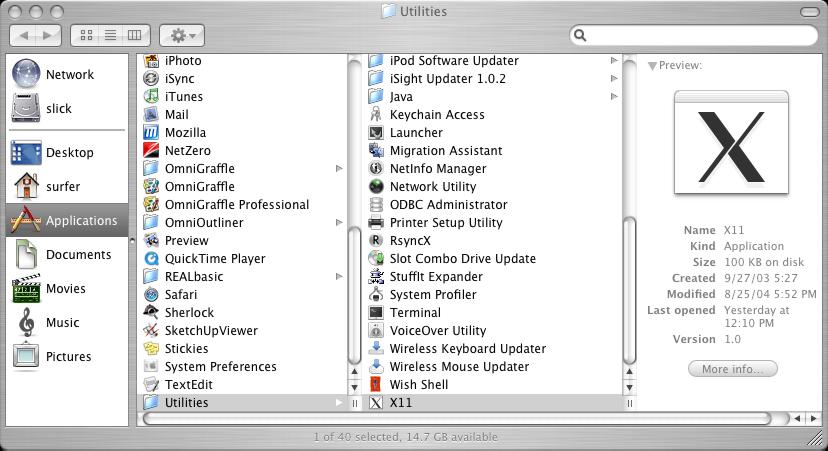Viewport: 828px width, 451px height.
Task: Open the Documents sidebar item
Action: [x=26, y=255]
